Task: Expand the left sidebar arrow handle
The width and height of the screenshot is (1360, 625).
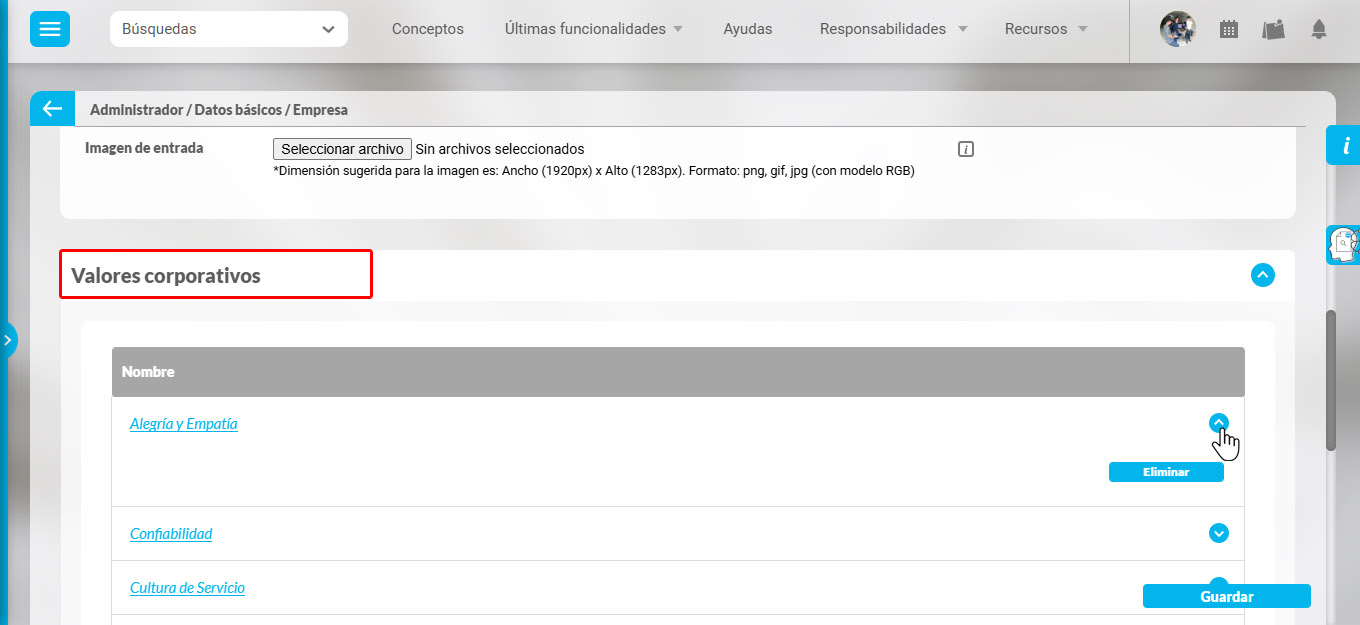Action: pos(8,340)
